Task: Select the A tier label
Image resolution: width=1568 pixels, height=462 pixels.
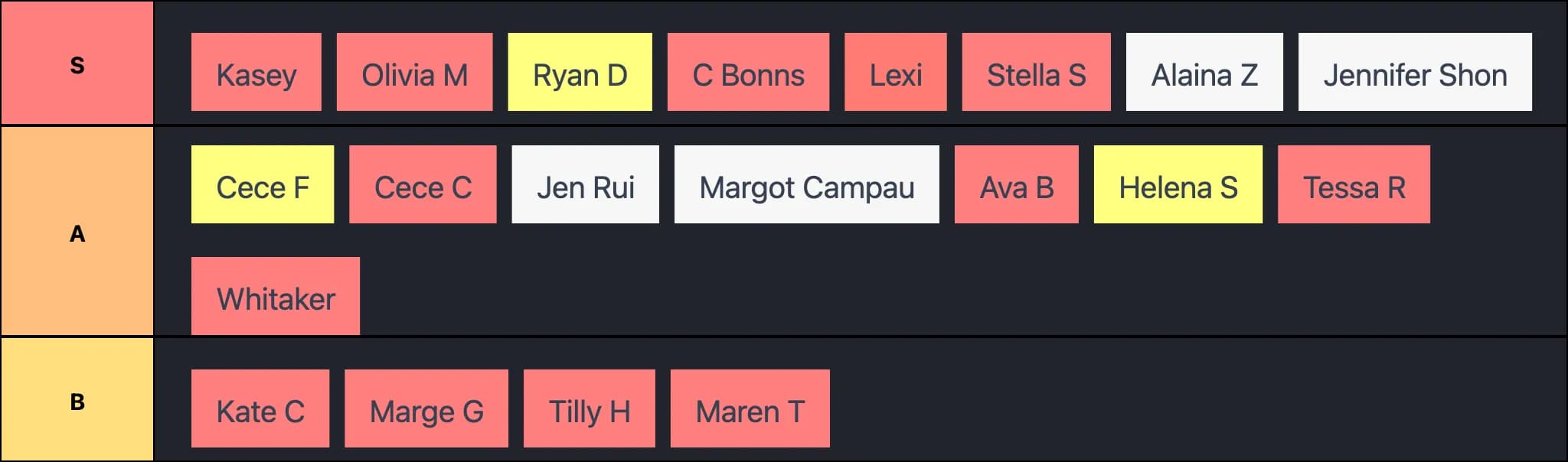Action: [x=77, y=233]
